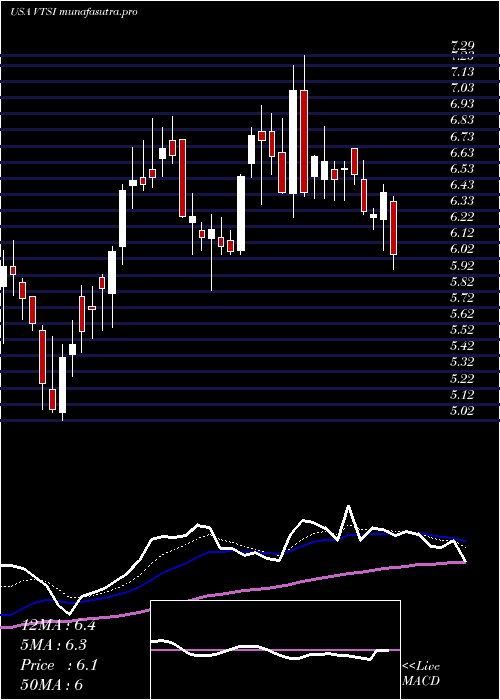Click the 5.32 price axis label

(x=462, y=362)
